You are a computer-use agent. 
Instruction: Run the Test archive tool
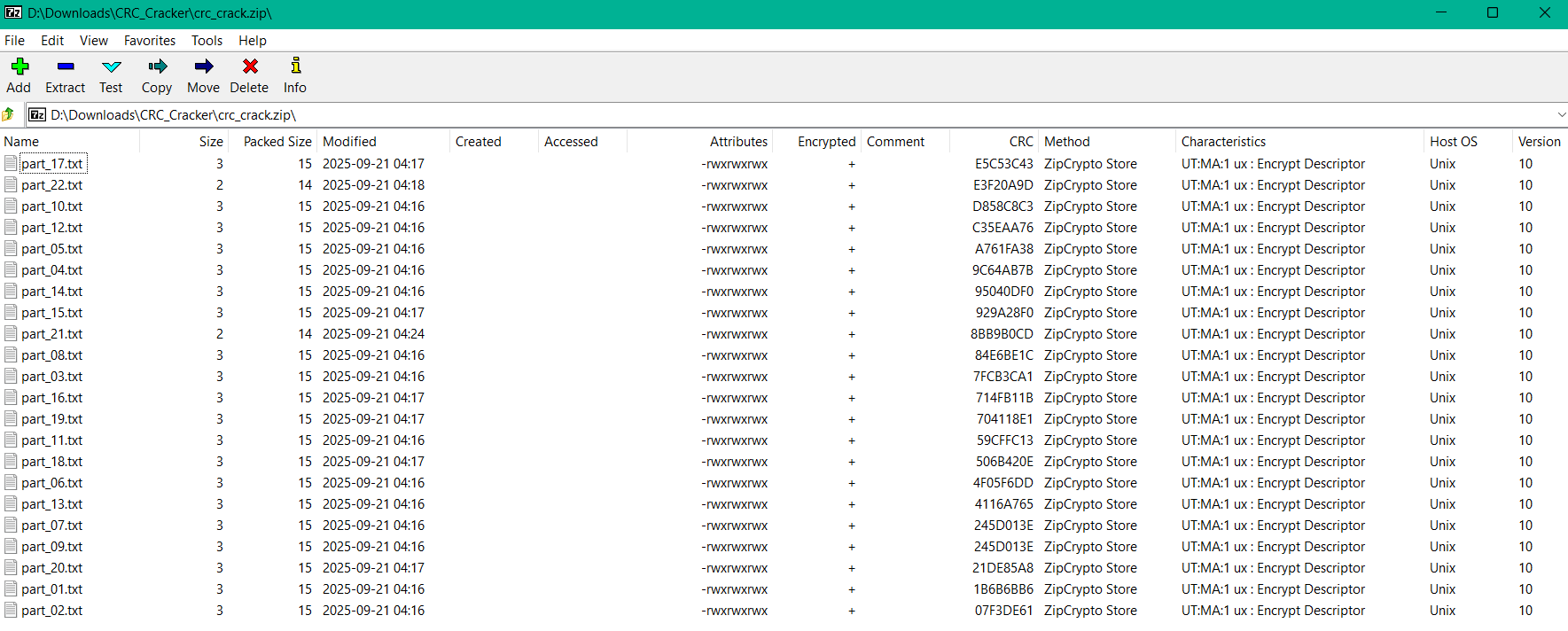click(111, 67)
